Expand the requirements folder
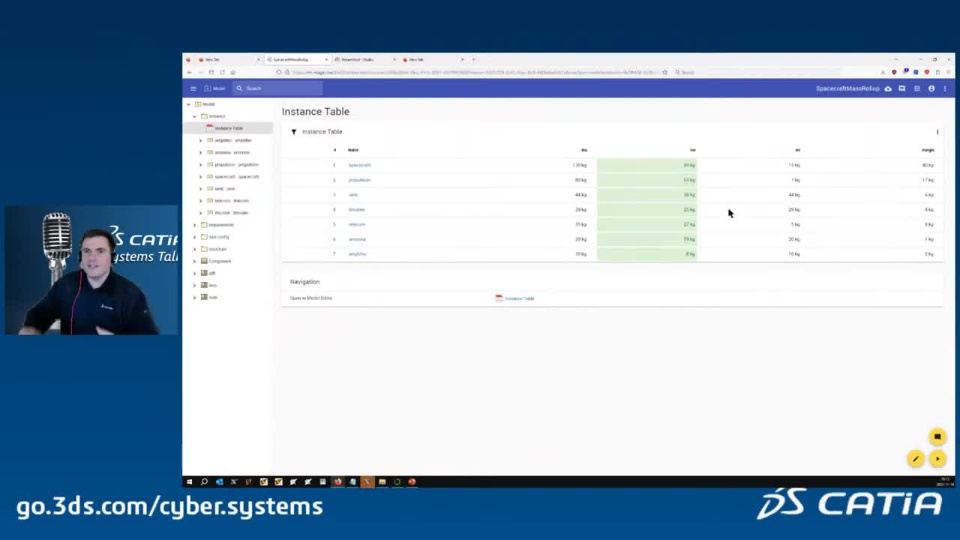The image size is (960, 540). tap(195, 225)
